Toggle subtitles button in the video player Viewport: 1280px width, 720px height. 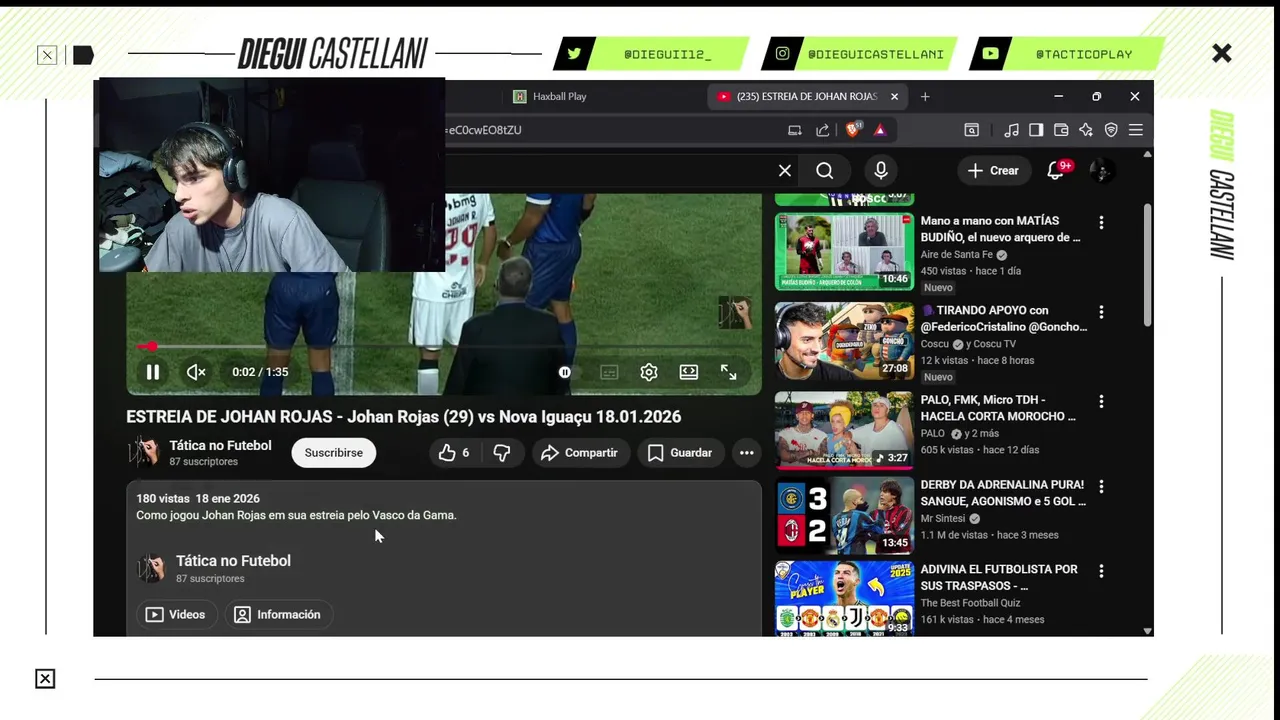[x=609, y=372]
